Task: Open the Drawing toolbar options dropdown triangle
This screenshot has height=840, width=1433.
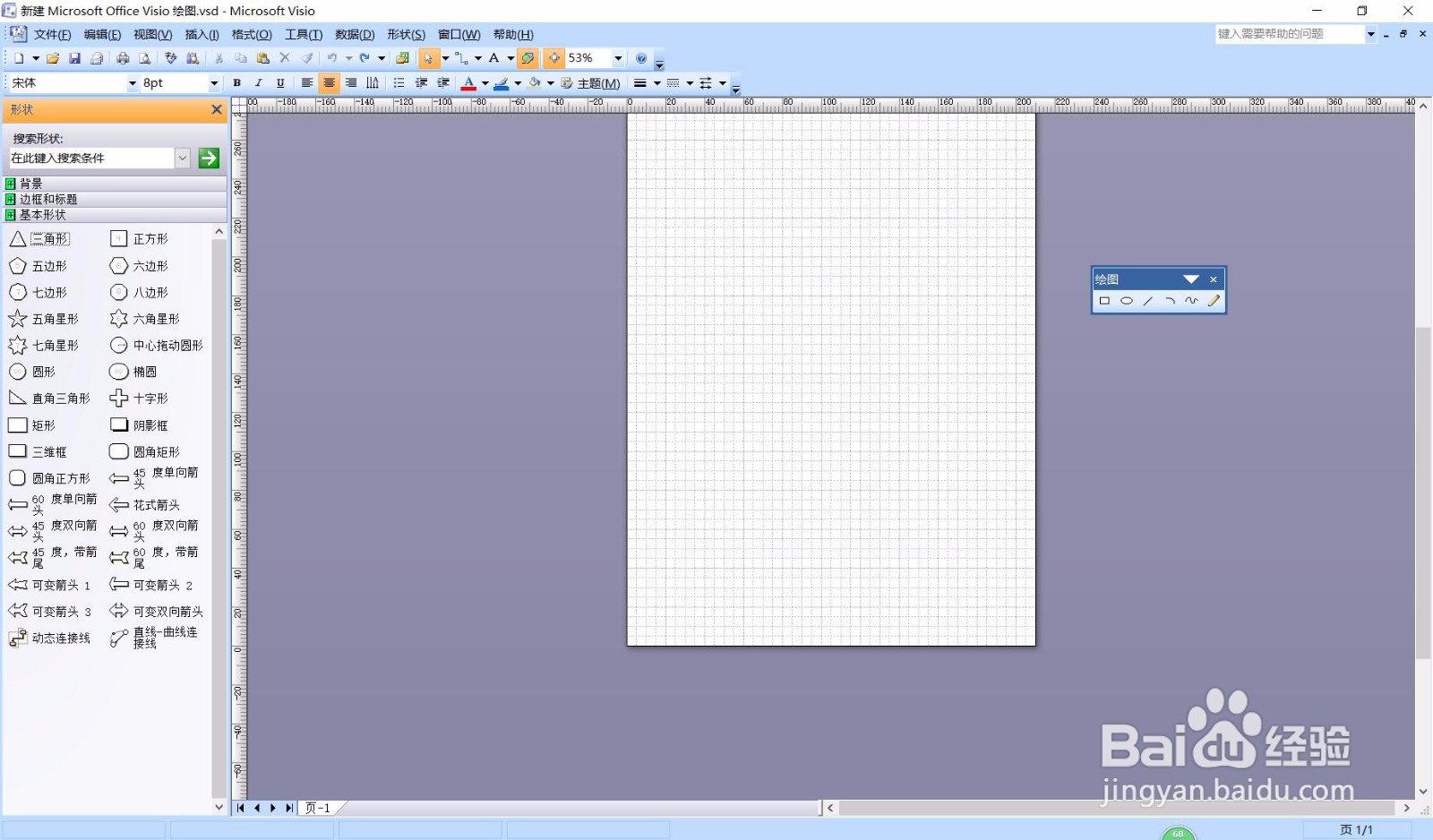Action: coord(1191,279)
